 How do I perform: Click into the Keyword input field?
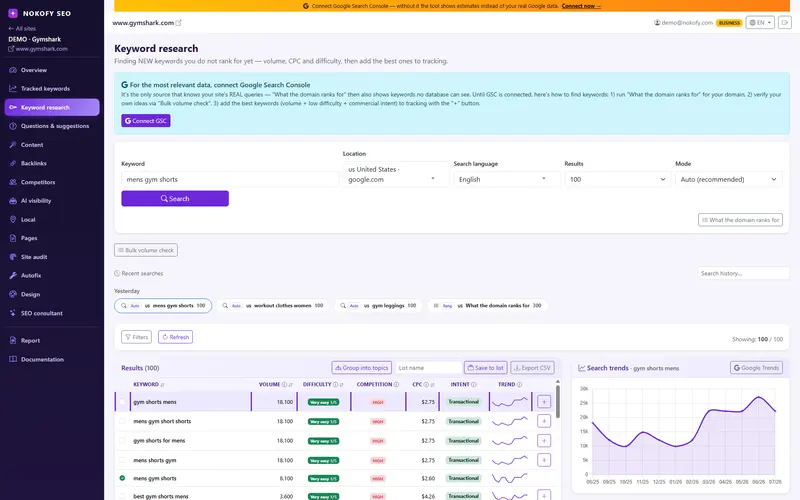[230, 180]
